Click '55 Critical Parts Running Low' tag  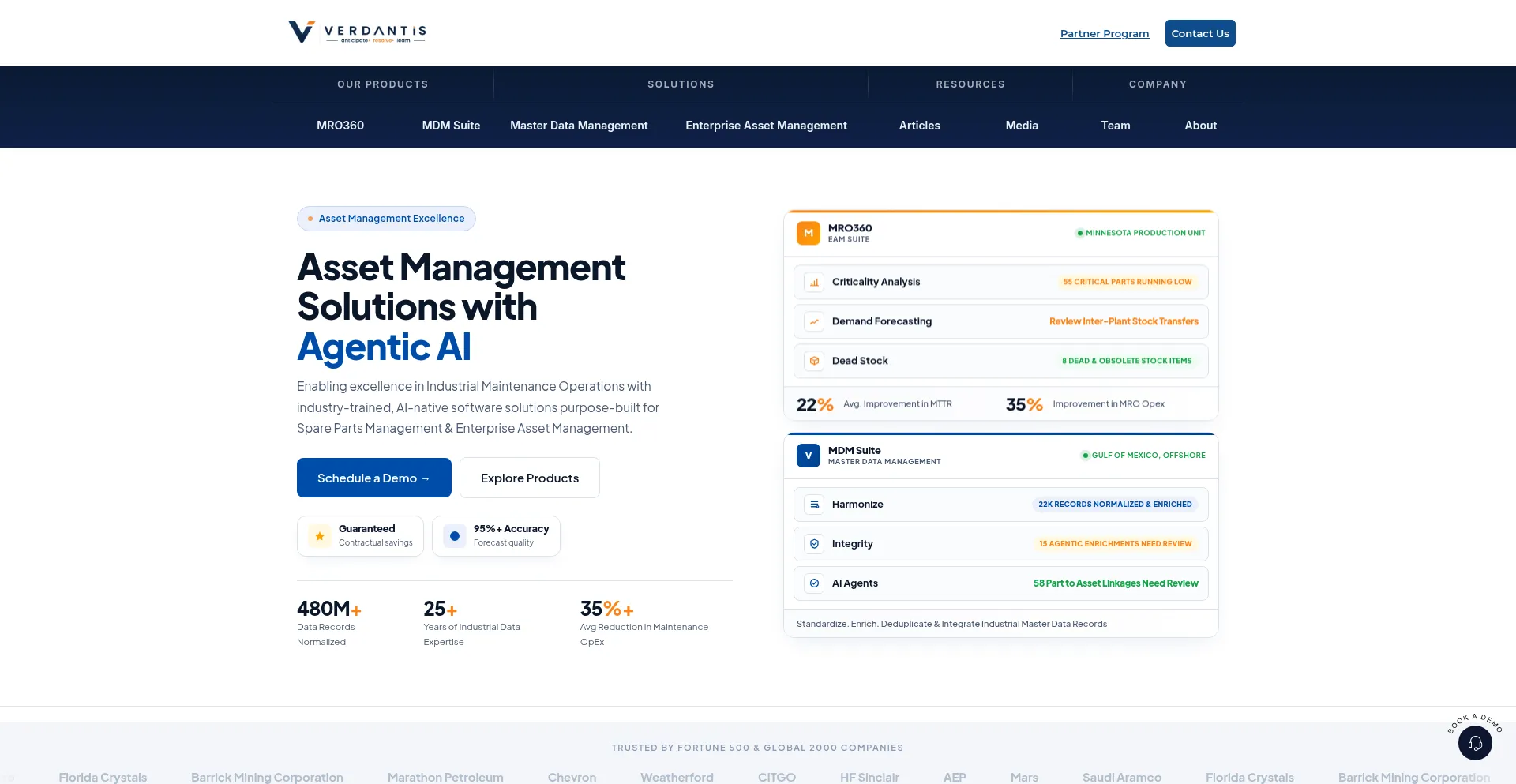(x=1128, y=282)
